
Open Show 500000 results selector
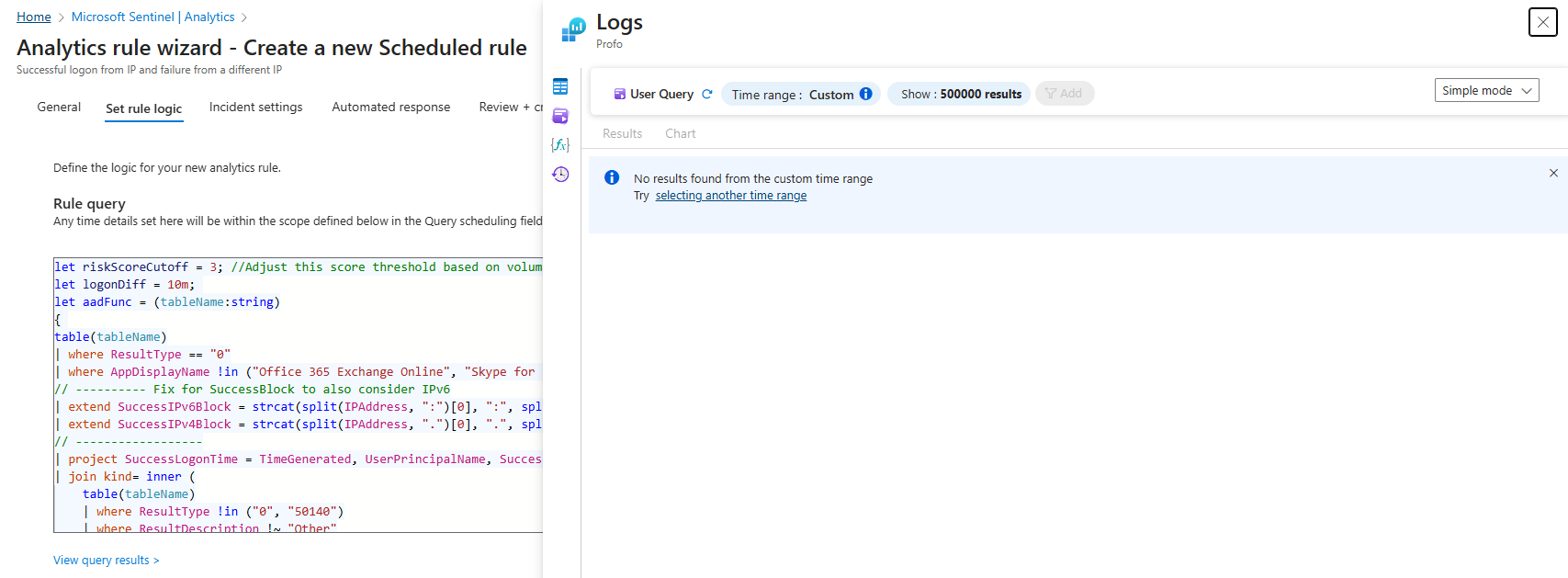959,94
